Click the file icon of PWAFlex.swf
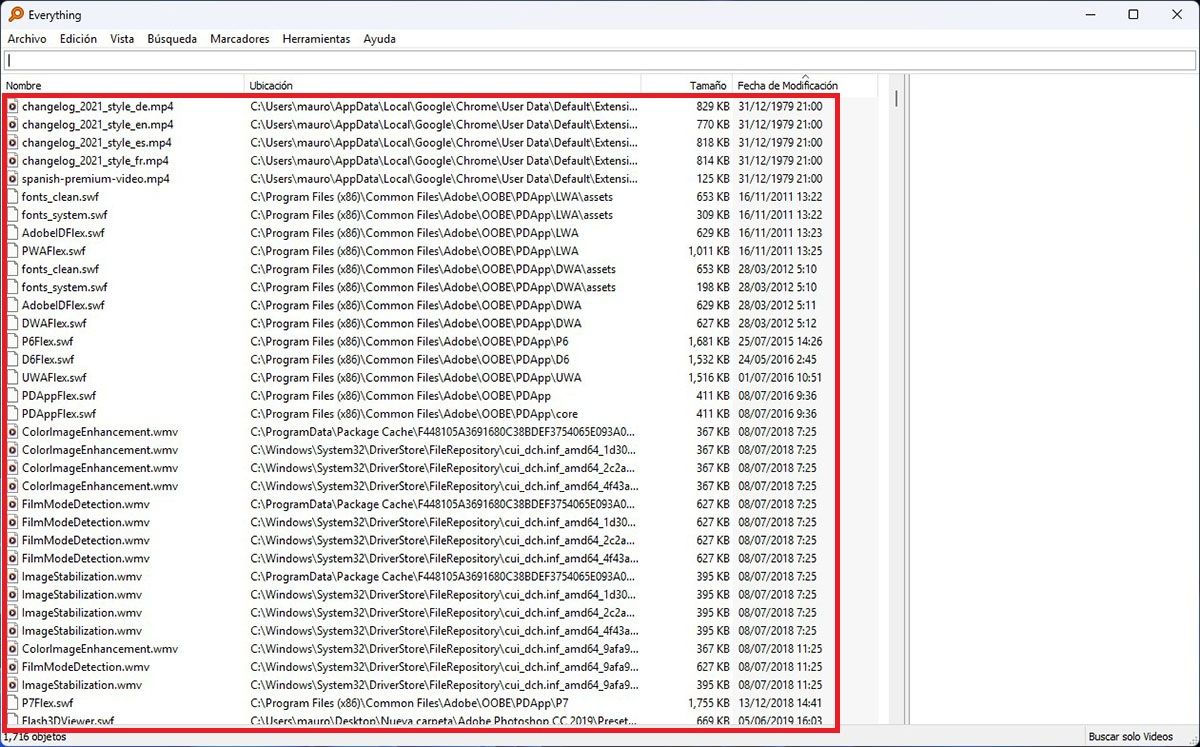The width and height of the screenshot is (1200, 747). click(x=13, y=251)
